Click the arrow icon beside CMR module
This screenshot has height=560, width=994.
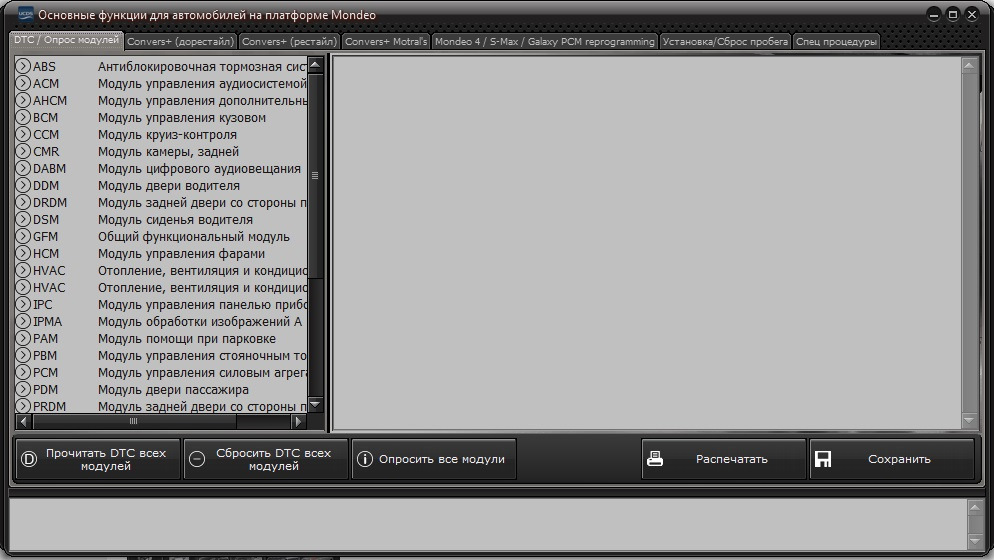pos(23,151)
